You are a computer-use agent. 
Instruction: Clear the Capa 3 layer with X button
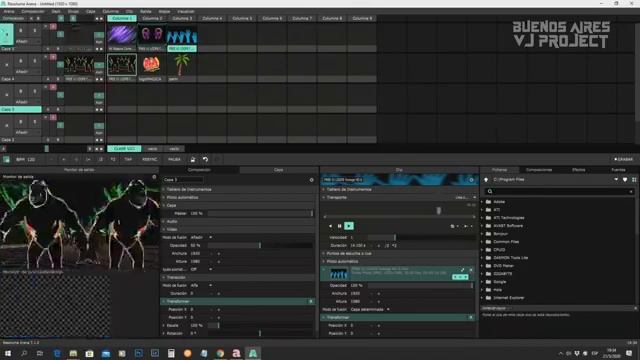(7, 95)
